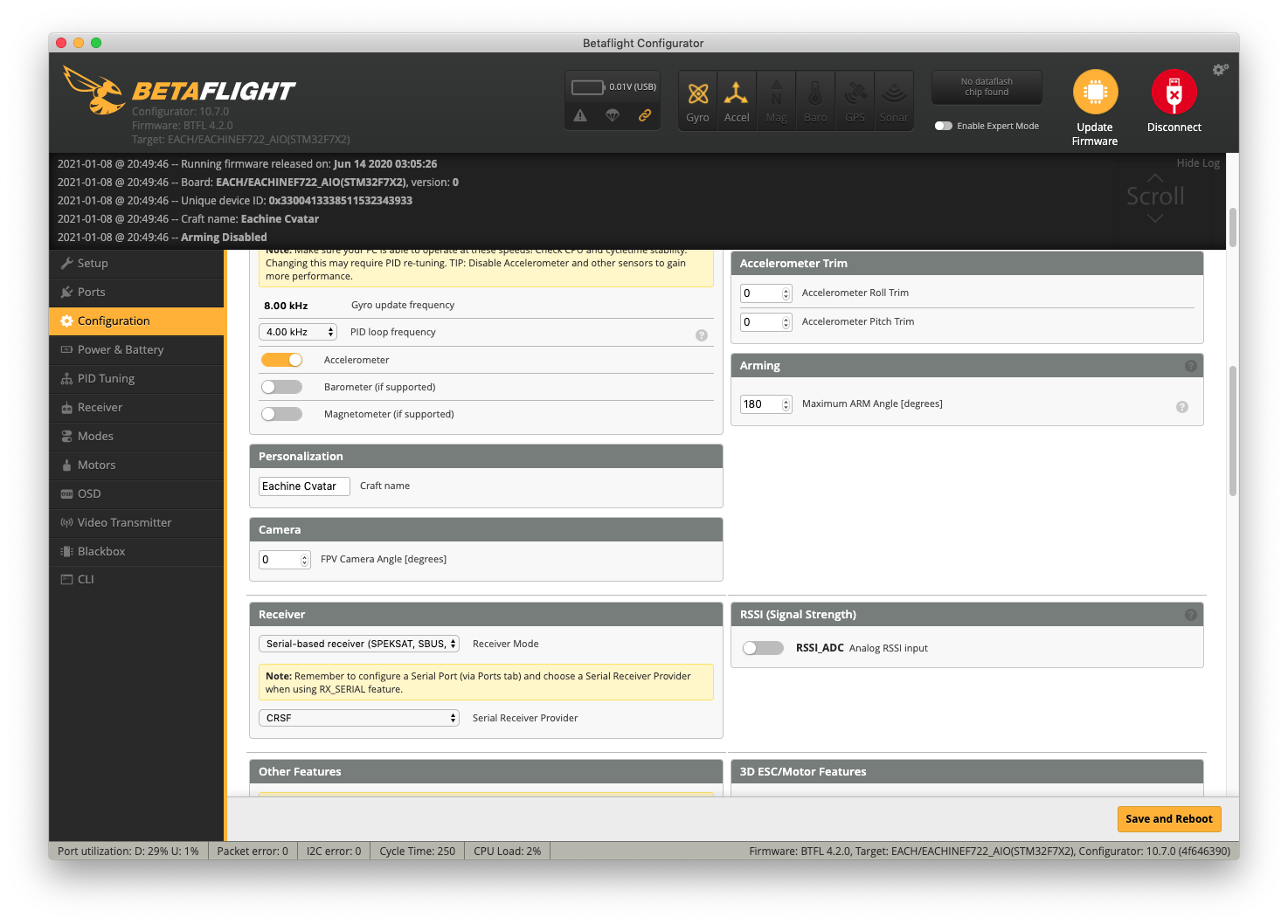1288x924 pixels.
Task: Click the main page vertical scrollbar
Action: click(1233, 431)
